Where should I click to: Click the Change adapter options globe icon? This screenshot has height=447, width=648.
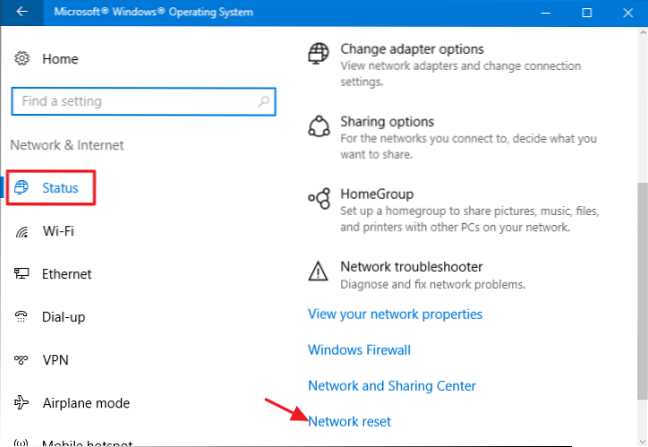tap(319, 54)
